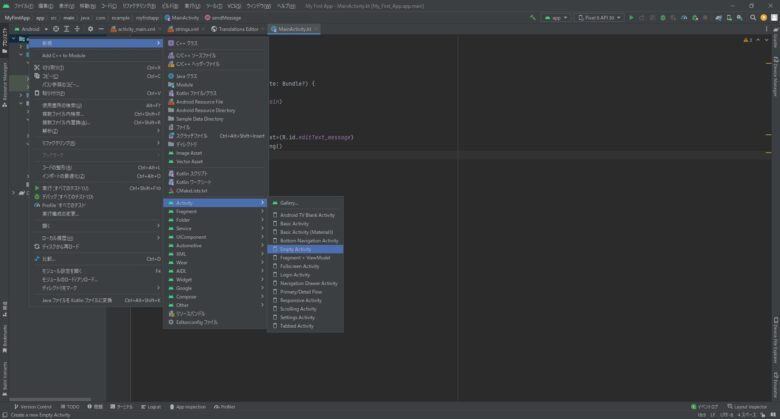Choose Java Class in New menu
The height and width of the screenshot is (419, 780).
click(x=215, y=76)
